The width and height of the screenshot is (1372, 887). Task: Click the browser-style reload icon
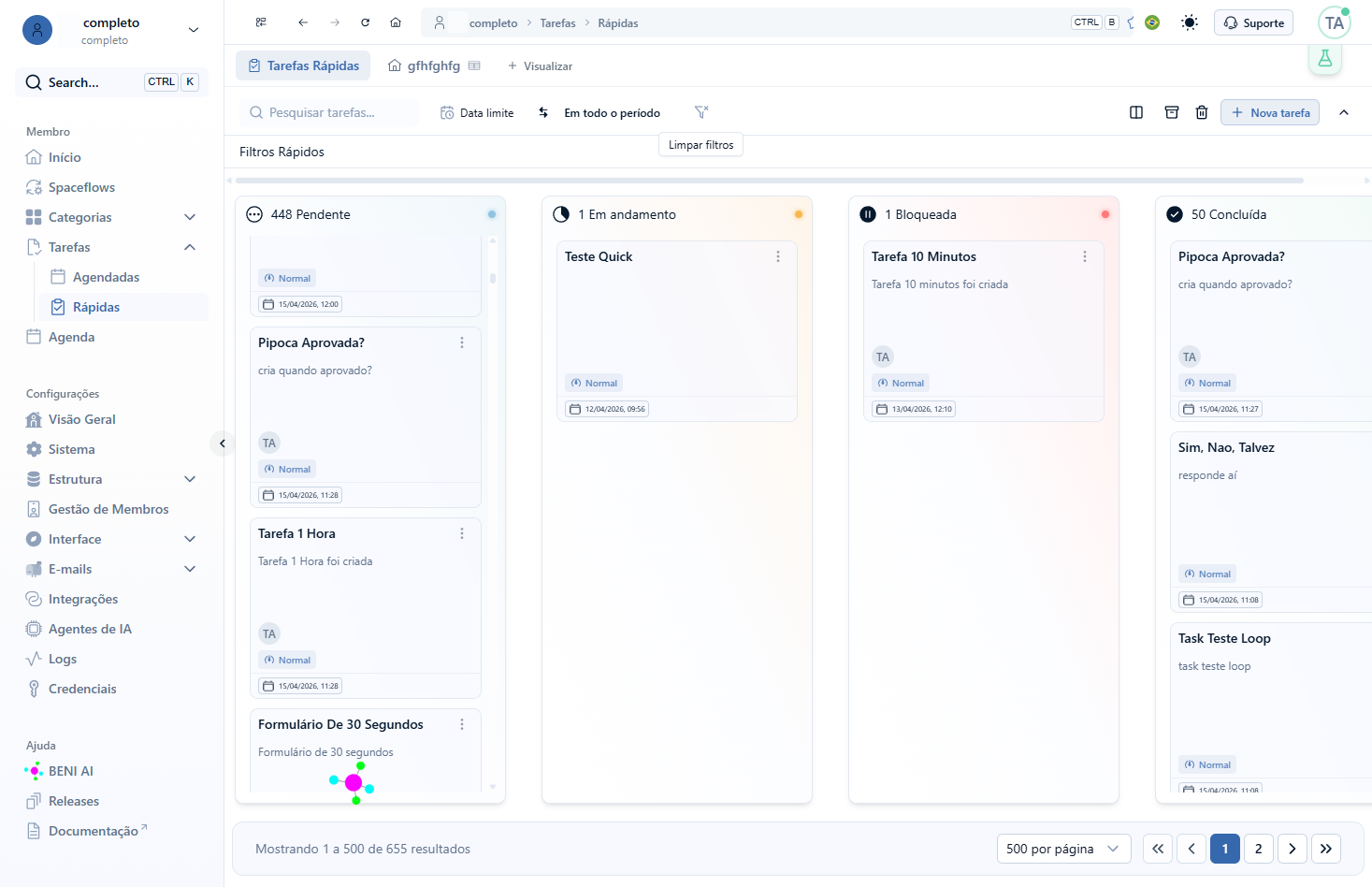pos(366,22)
